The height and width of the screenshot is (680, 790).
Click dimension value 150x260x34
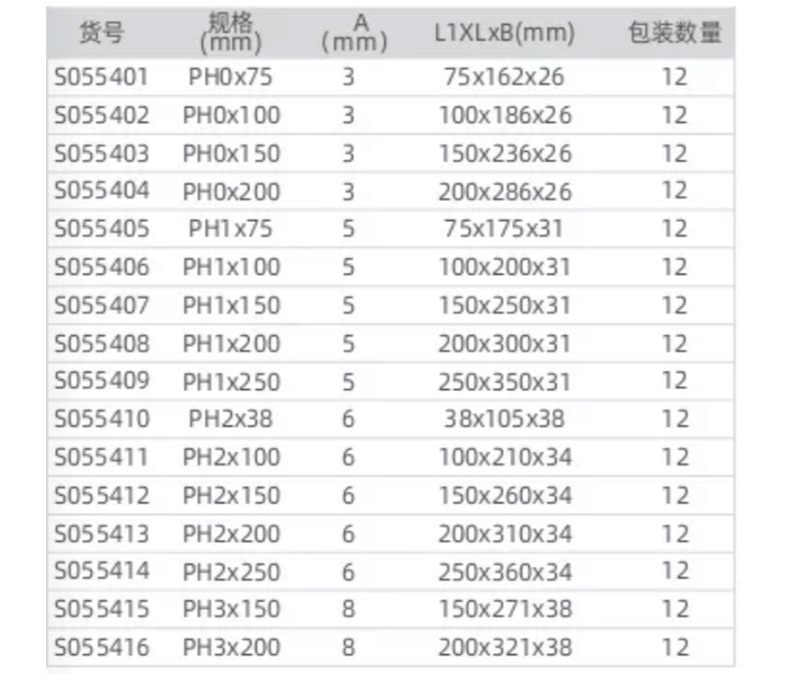[x=504, y=495]
